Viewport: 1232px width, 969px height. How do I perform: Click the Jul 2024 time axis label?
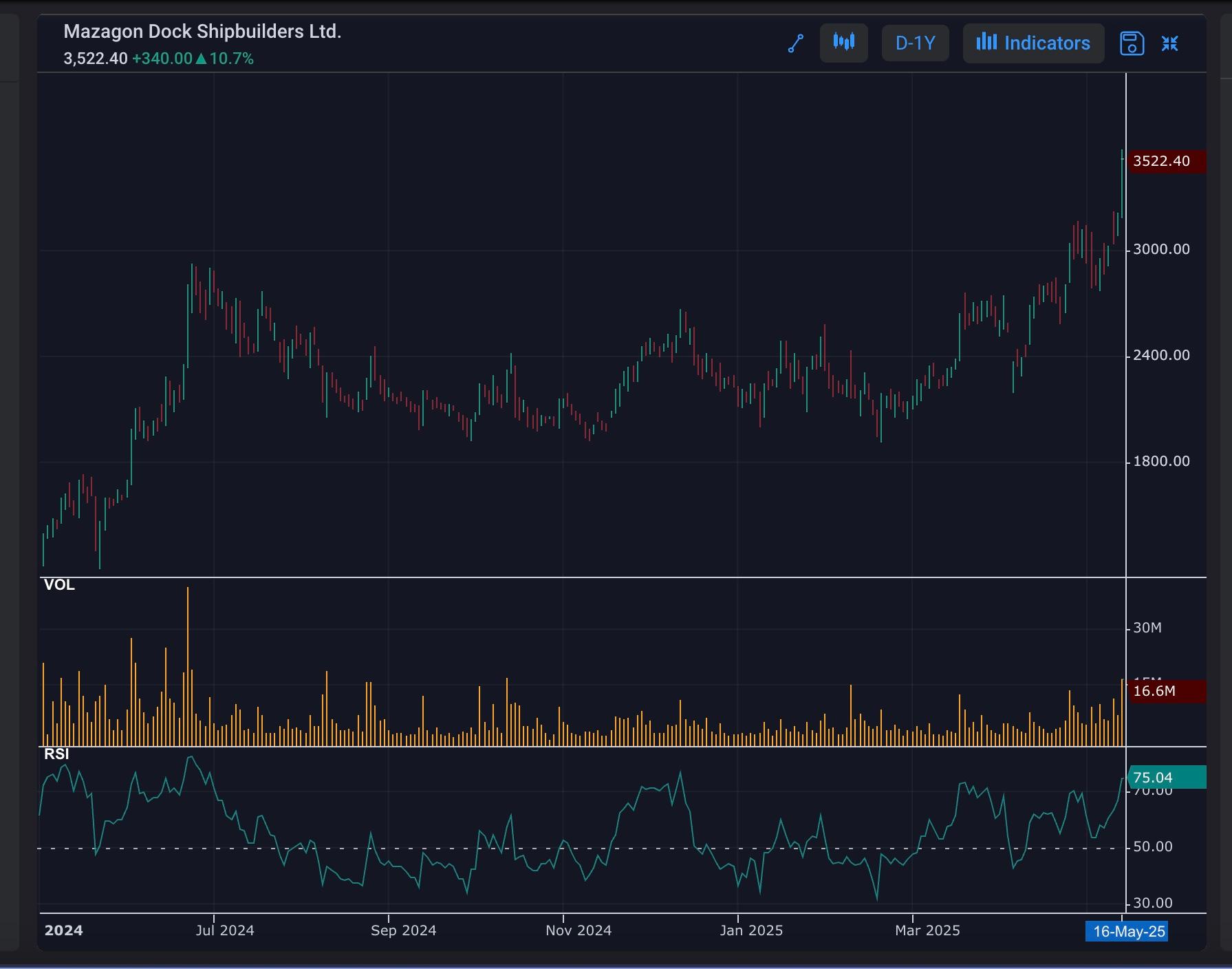click(225, 930)
